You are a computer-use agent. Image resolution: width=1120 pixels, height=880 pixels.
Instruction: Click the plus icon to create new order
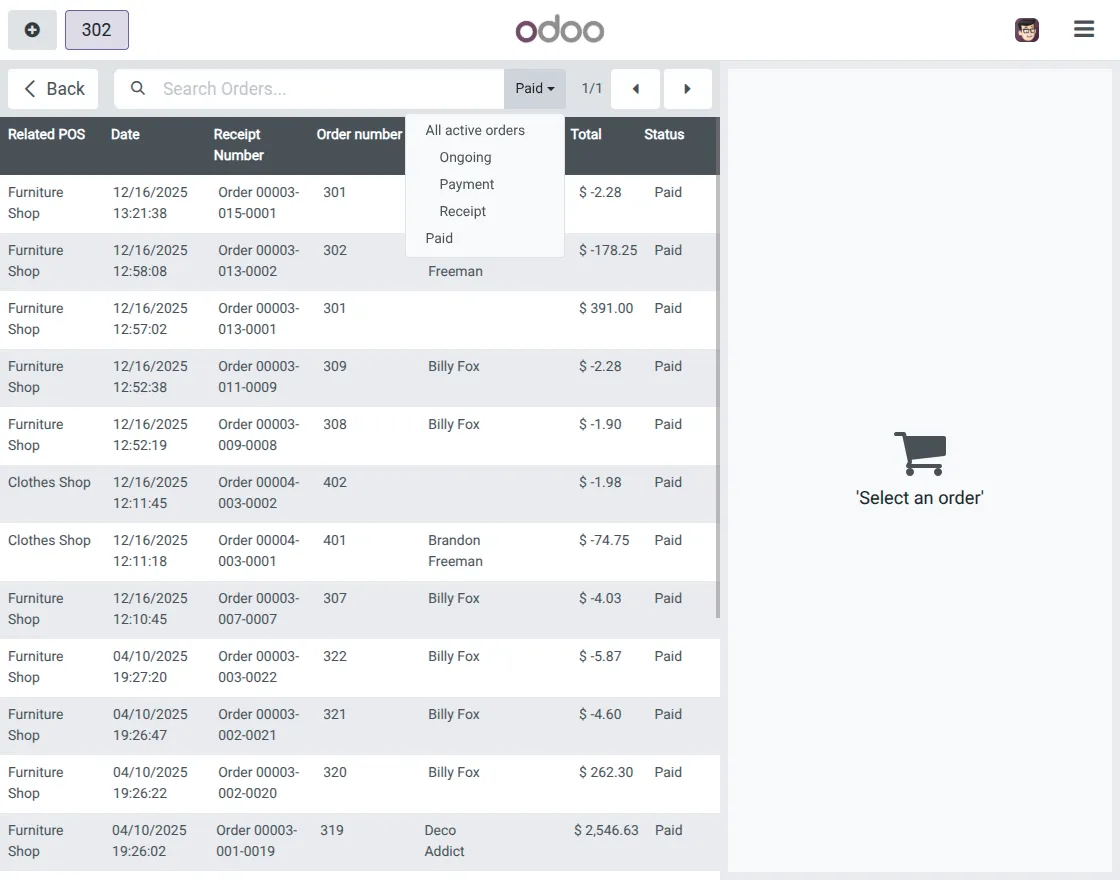tap(31, 29)
